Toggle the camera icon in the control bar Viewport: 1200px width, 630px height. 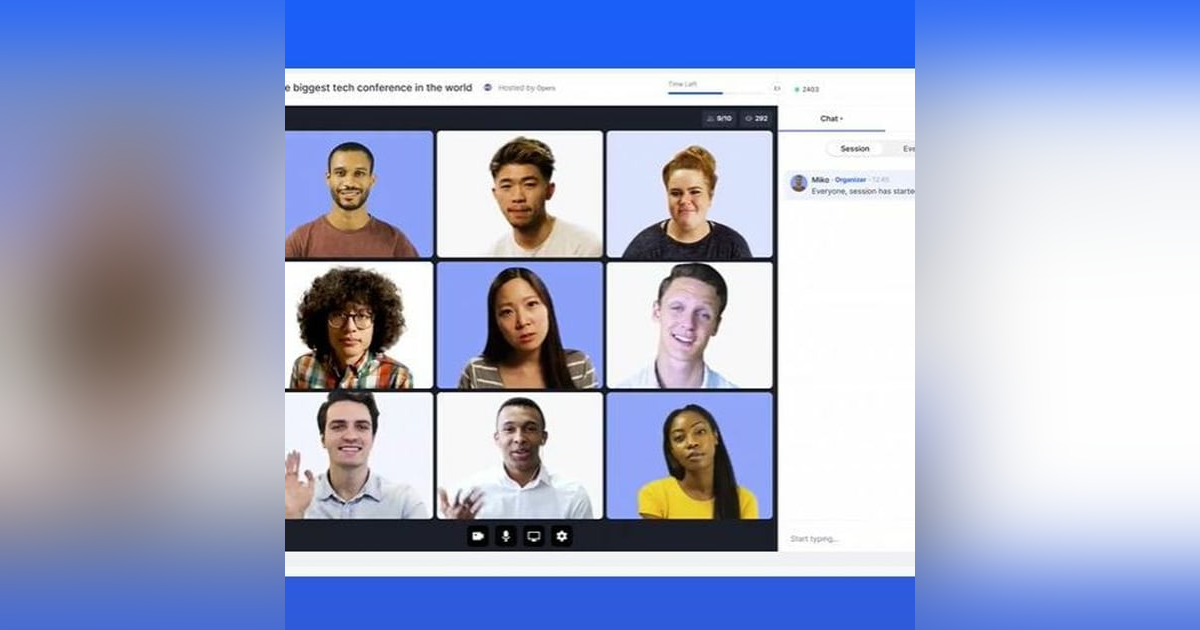(478, 537)
